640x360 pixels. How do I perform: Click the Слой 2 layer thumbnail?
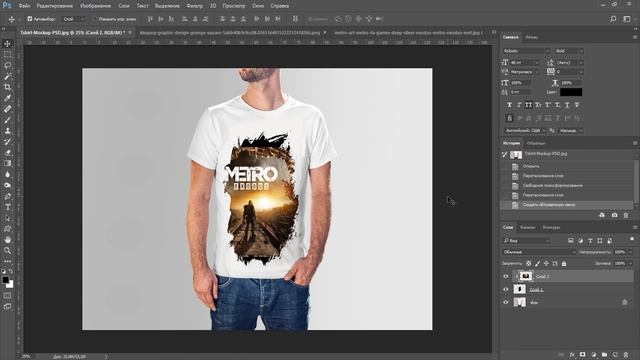click(x=526, y=276)
